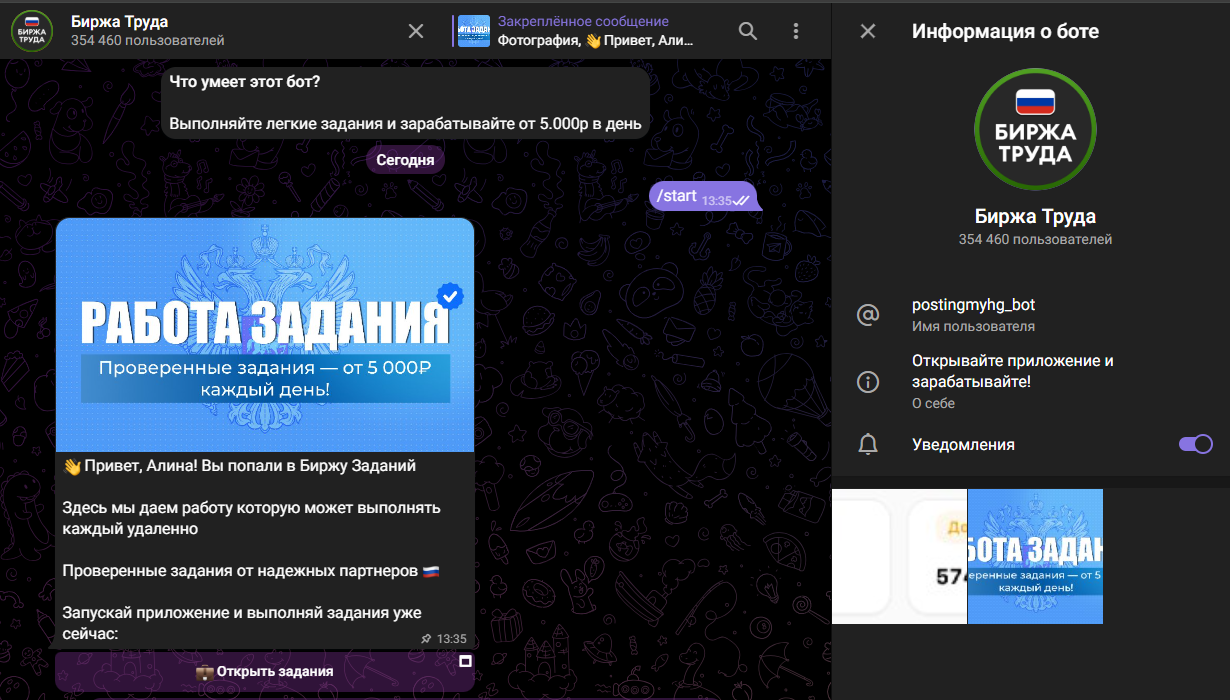Open the Работа Задания image in the chat
This screenshot has height=700, width=1230.
(x=265, y=334)
